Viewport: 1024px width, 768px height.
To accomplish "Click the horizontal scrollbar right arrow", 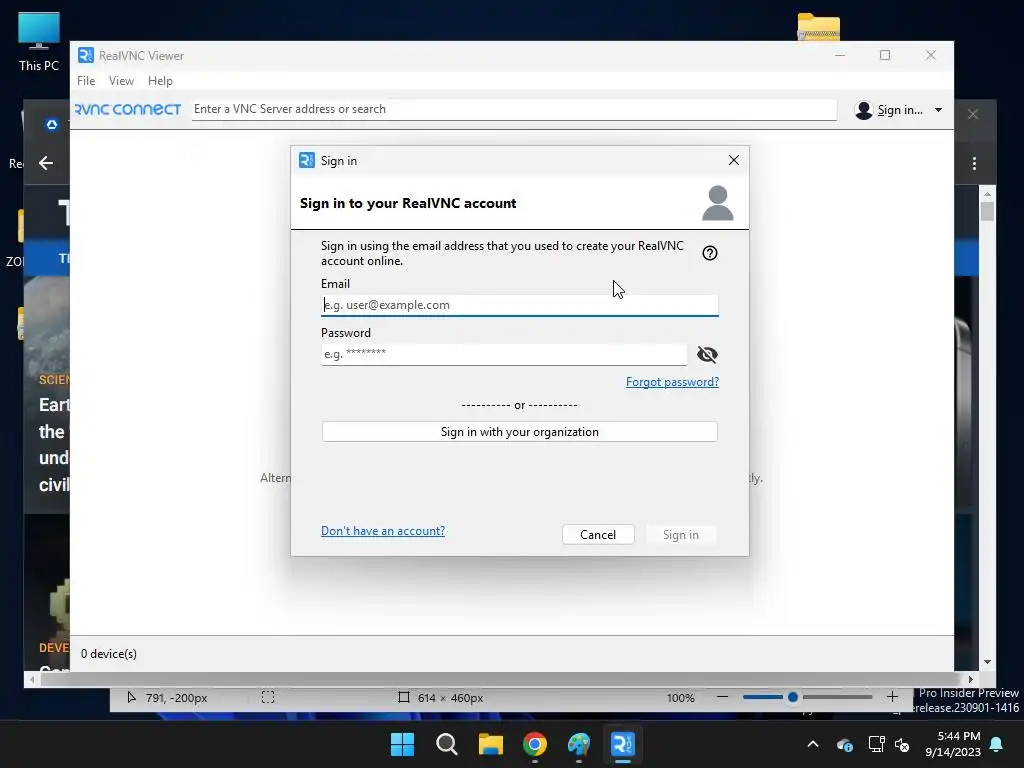I will [971, 679].
